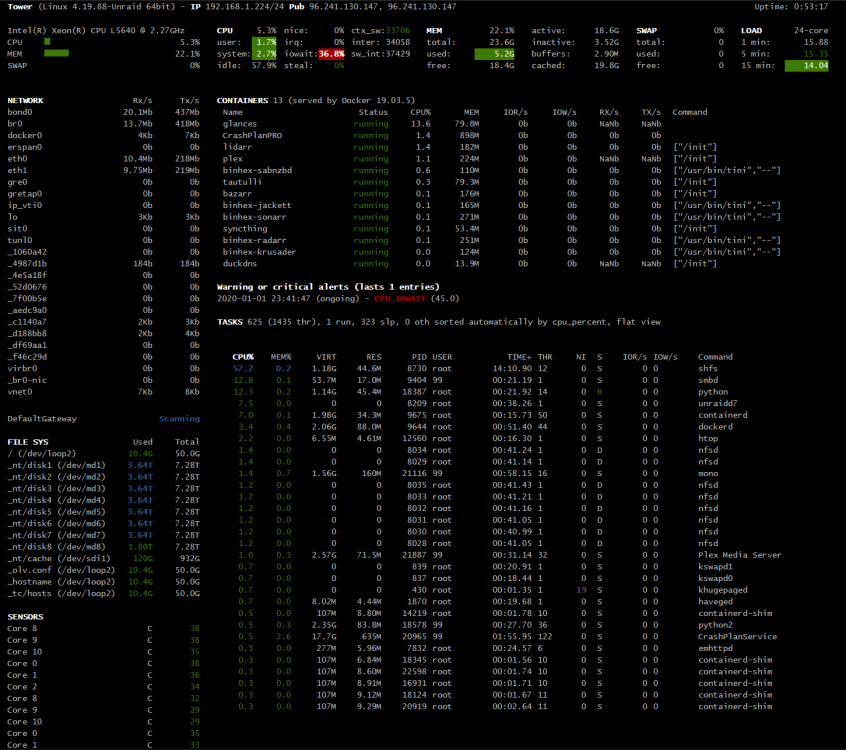Click the smbd process command
Image resolution: width=846 pixels, height=750 pixels.
coord(708,380)
